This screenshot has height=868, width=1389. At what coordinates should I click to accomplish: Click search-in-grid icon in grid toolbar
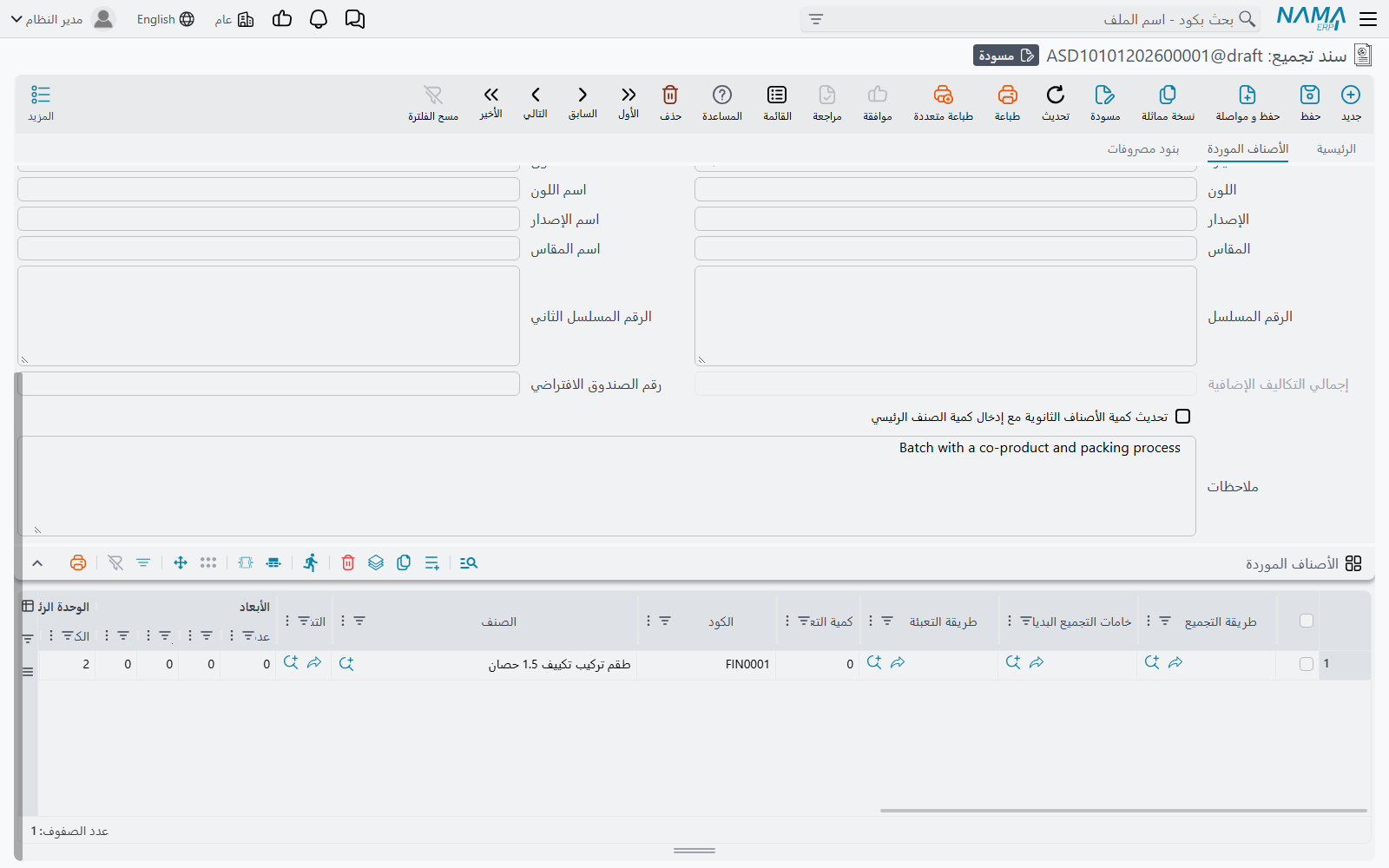pyautogui.click(x=469, y=562)
